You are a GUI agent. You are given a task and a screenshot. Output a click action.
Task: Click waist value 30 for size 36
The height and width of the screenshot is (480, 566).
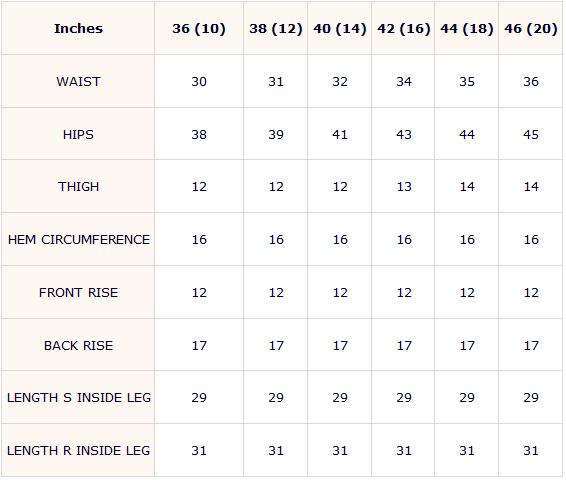point(199,82)
